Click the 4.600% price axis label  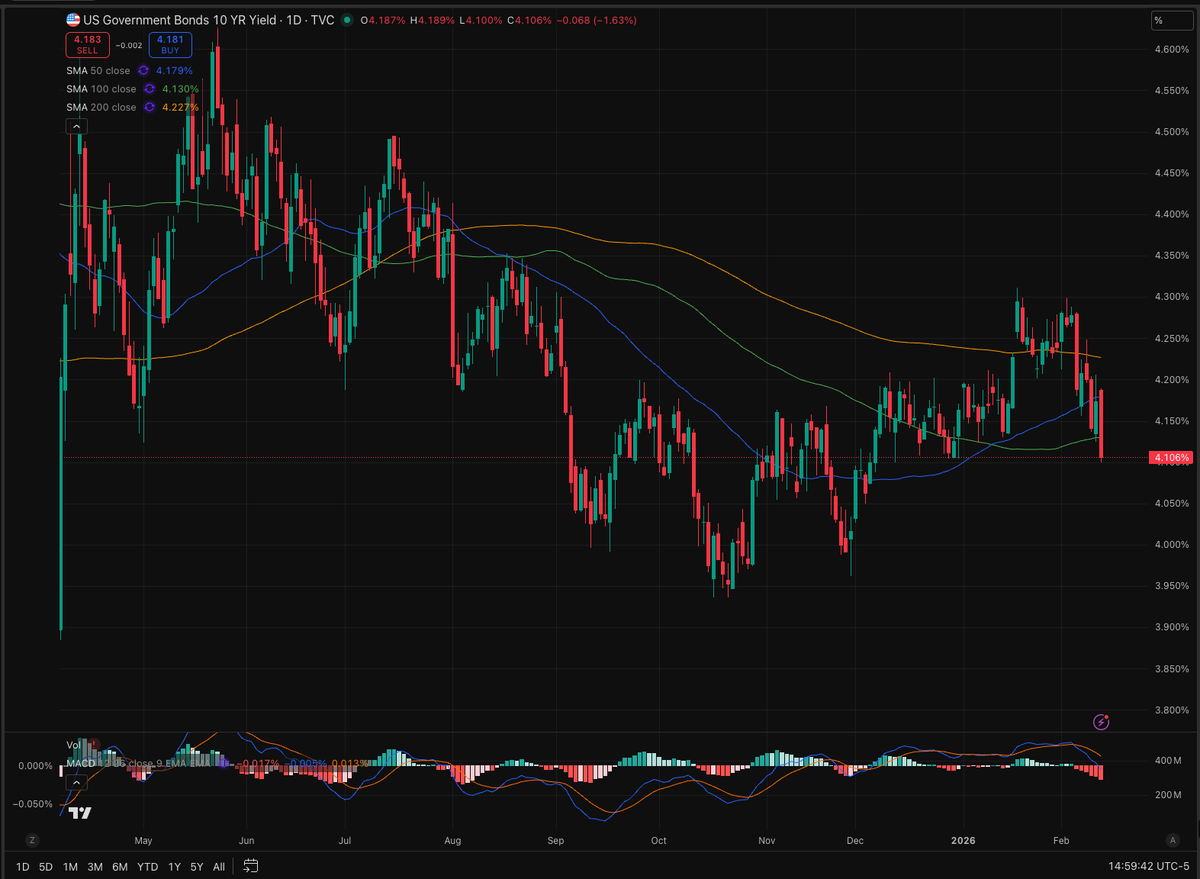pos(1172,49)
